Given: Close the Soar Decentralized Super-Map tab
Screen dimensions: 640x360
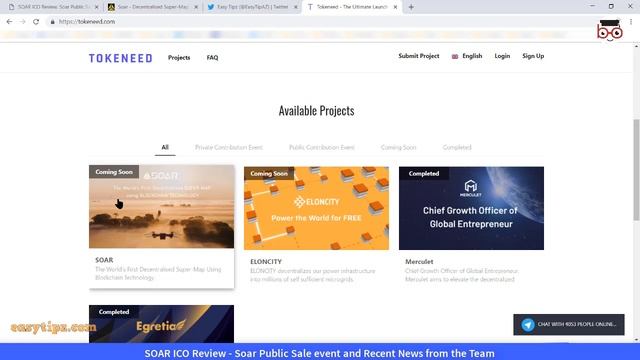Looking at the screenshot, I should point(196,7).
